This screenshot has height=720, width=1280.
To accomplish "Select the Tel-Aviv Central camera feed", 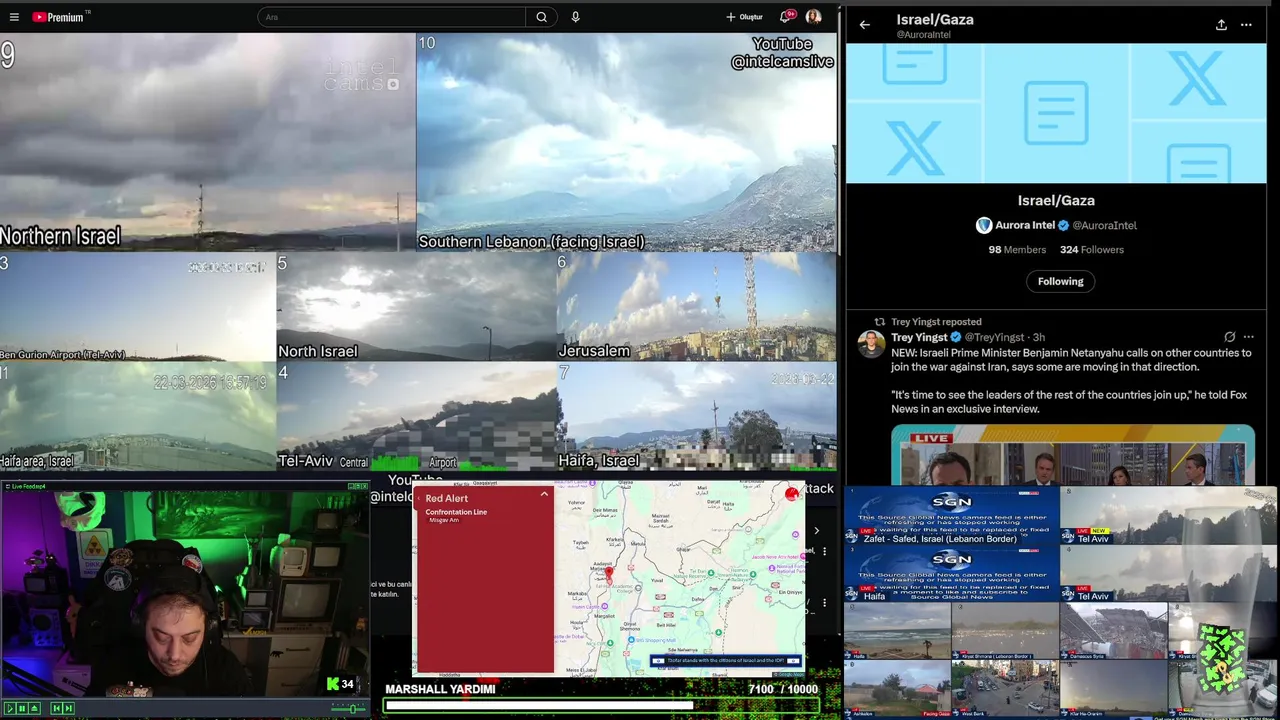I will pos(416,416).
